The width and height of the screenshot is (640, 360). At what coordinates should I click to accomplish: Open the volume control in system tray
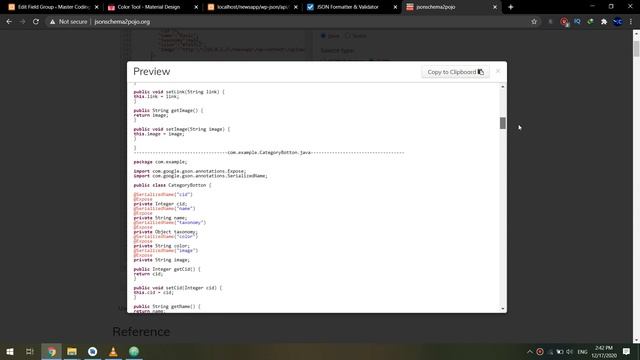pyautogui.click(x=569, y=351)
